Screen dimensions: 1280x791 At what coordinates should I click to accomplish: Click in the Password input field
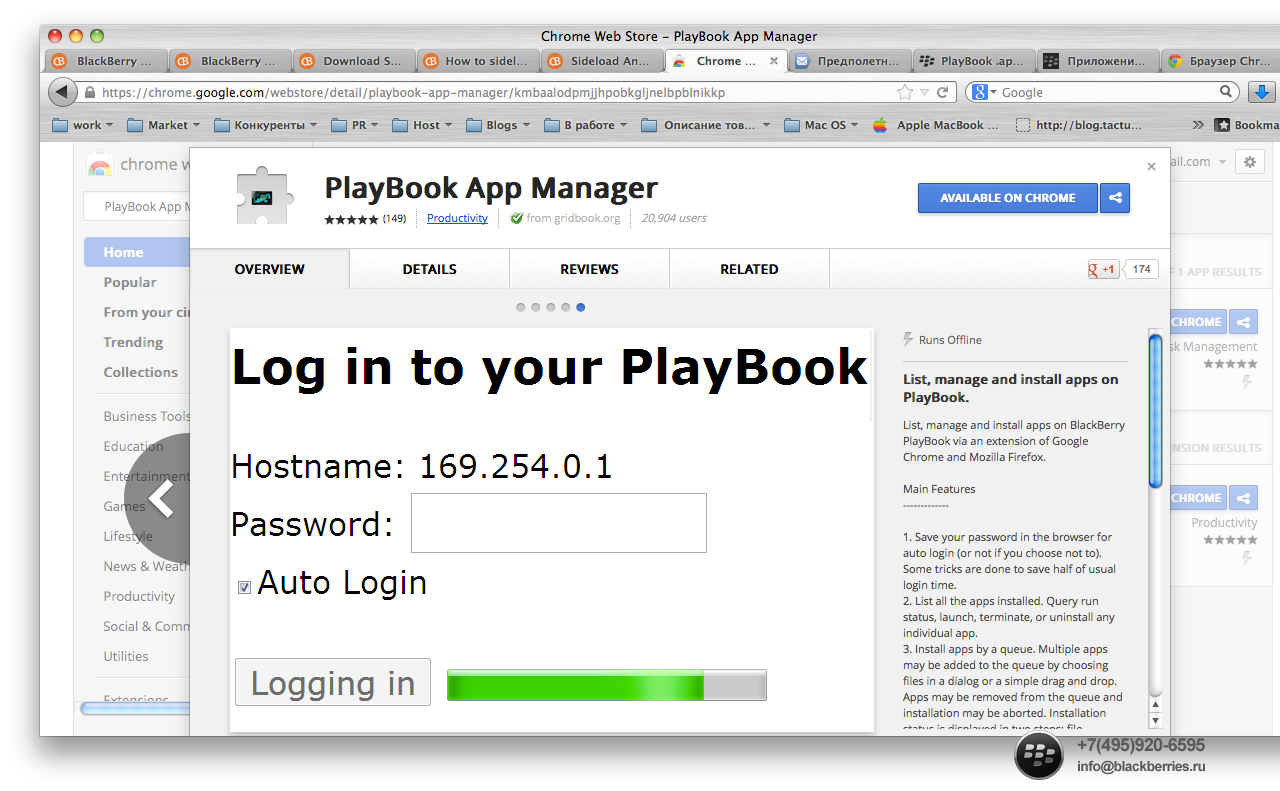(559, 522)
